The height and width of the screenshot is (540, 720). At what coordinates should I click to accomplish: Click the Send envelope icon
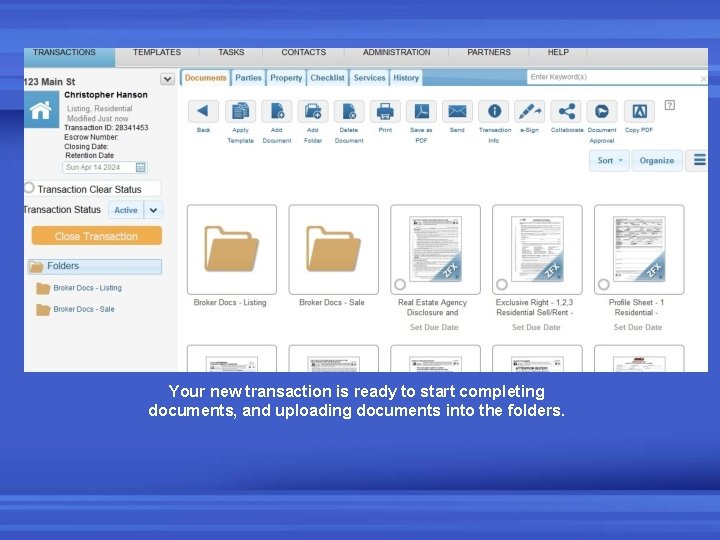457,111
